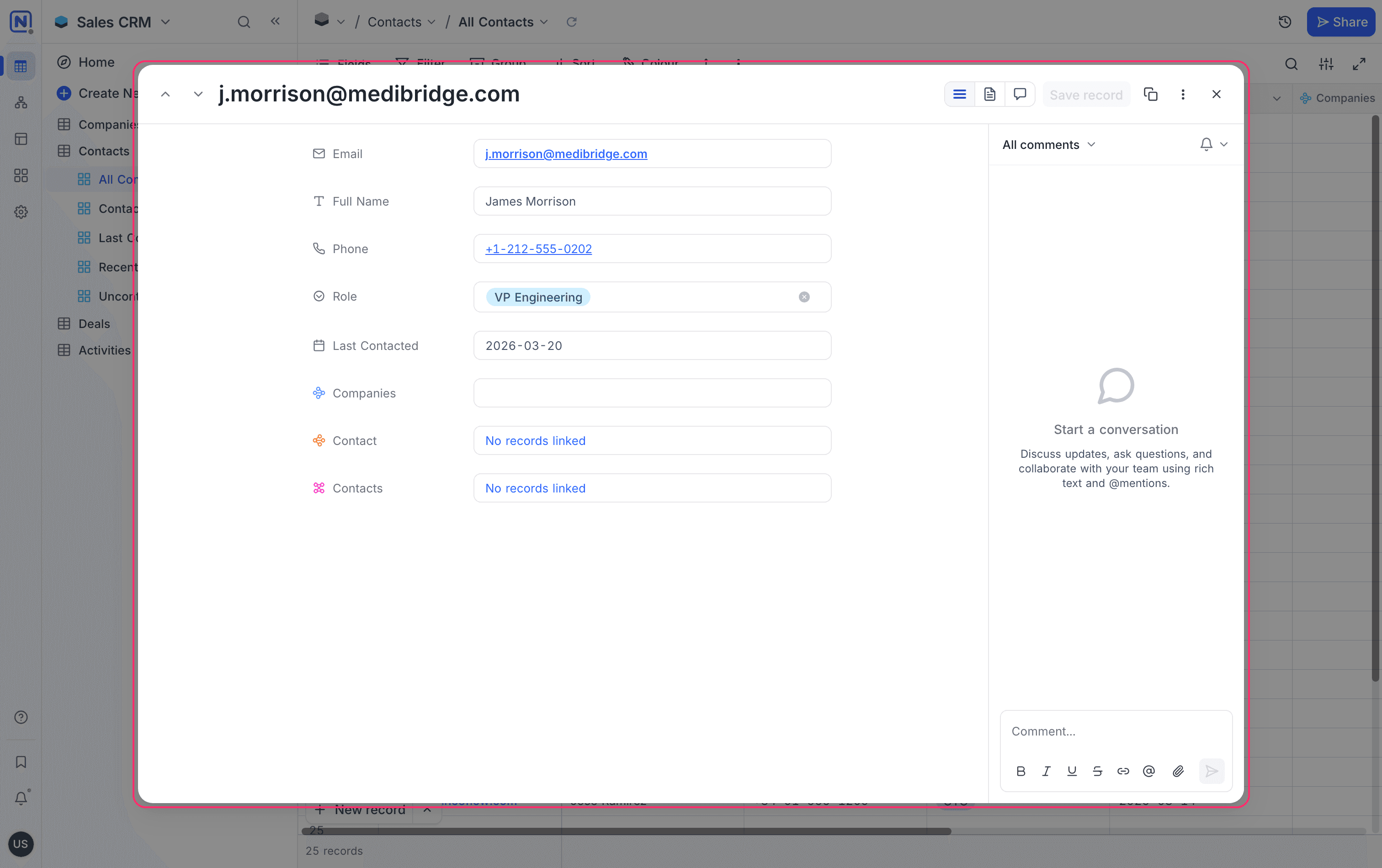Screen dimensions: 1382x868
Task: Open the audit history clock icon
Action: [1285, 22]
